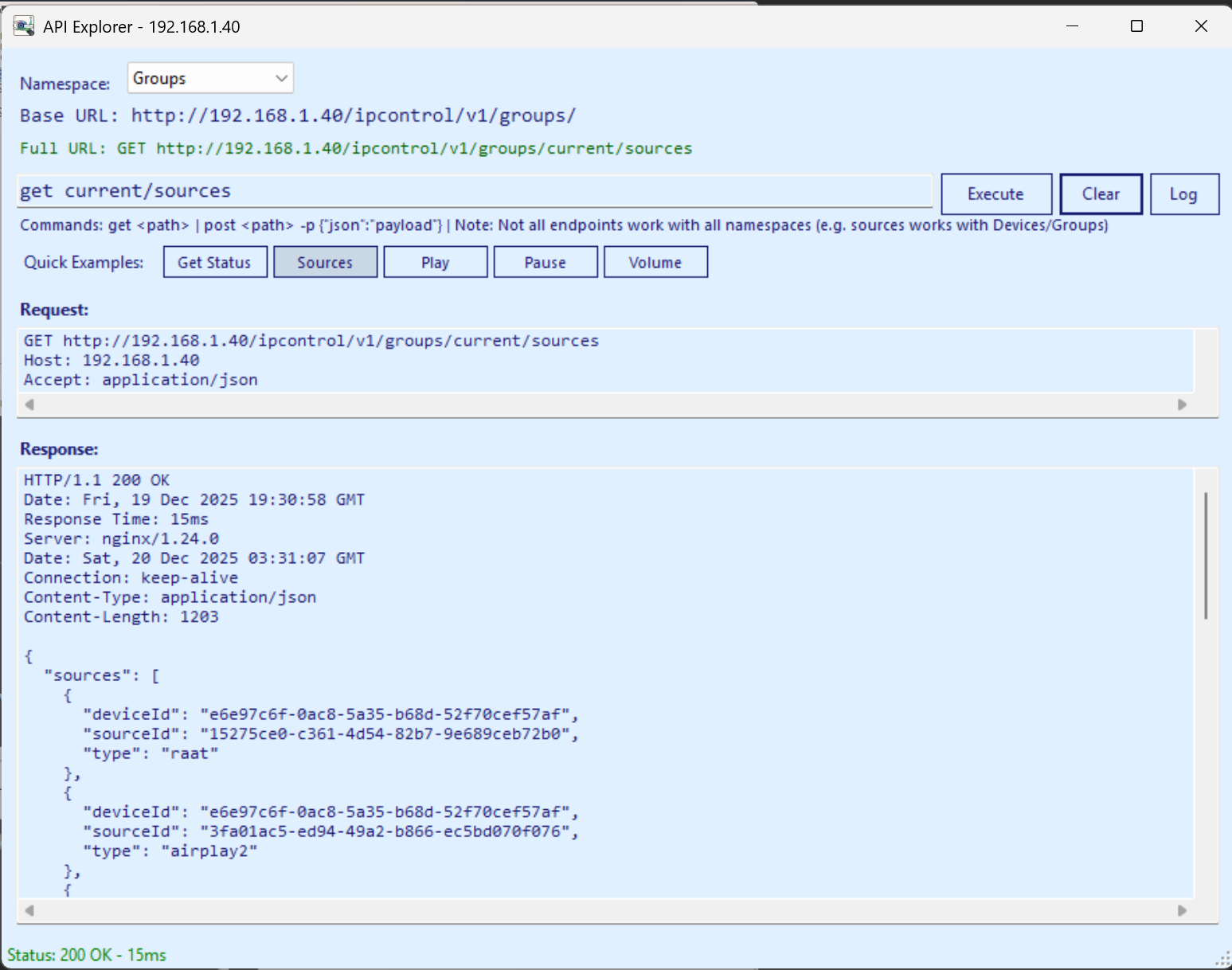Trigger the Play quick example

click(435, 261)
